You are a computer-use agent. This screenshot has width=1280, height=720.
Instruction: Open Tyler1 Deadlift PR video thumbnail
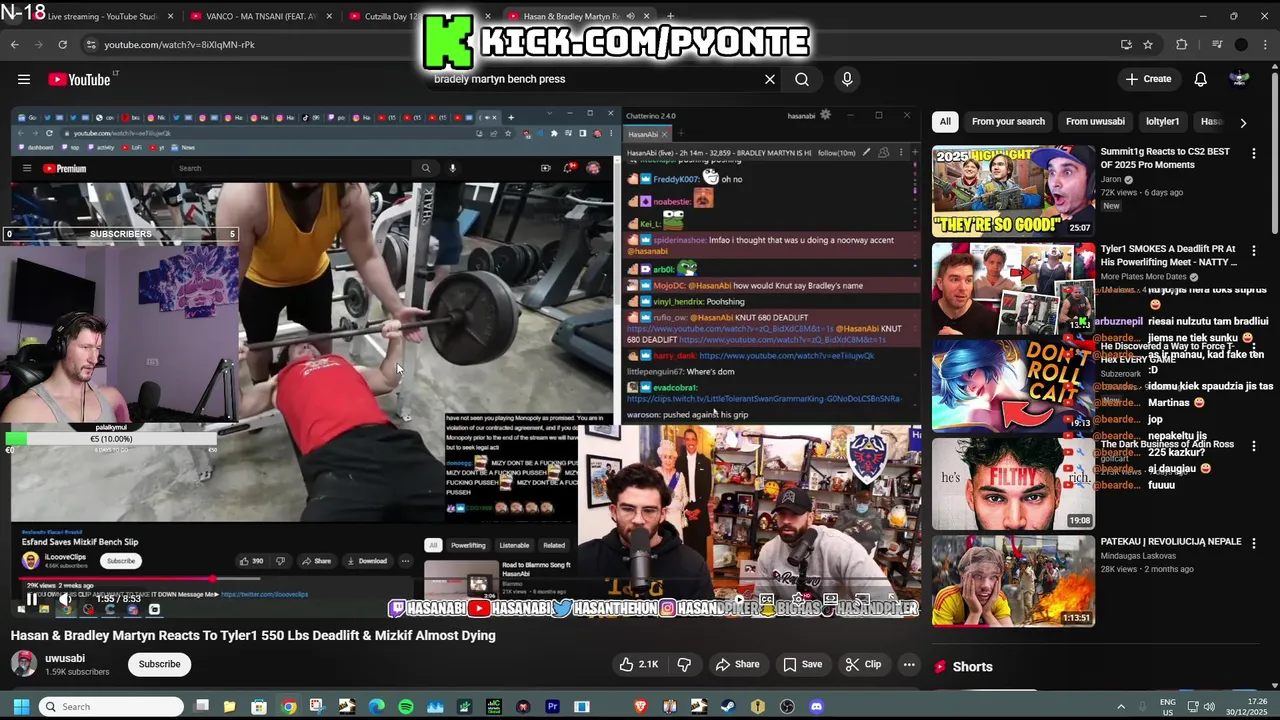click(x=1013, y=288)
